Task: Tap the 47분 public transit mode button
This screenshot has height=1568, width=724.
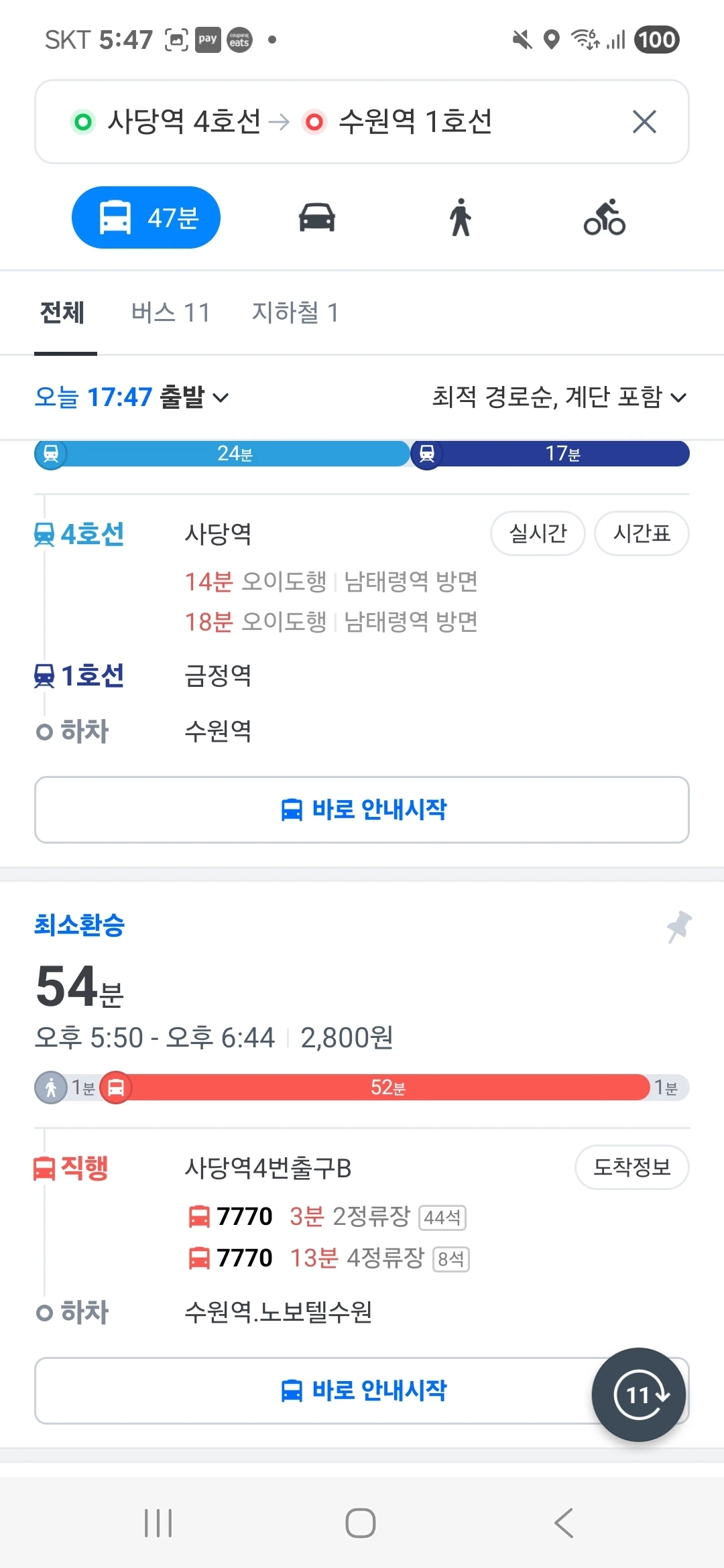Action: (x=146, y=218)
